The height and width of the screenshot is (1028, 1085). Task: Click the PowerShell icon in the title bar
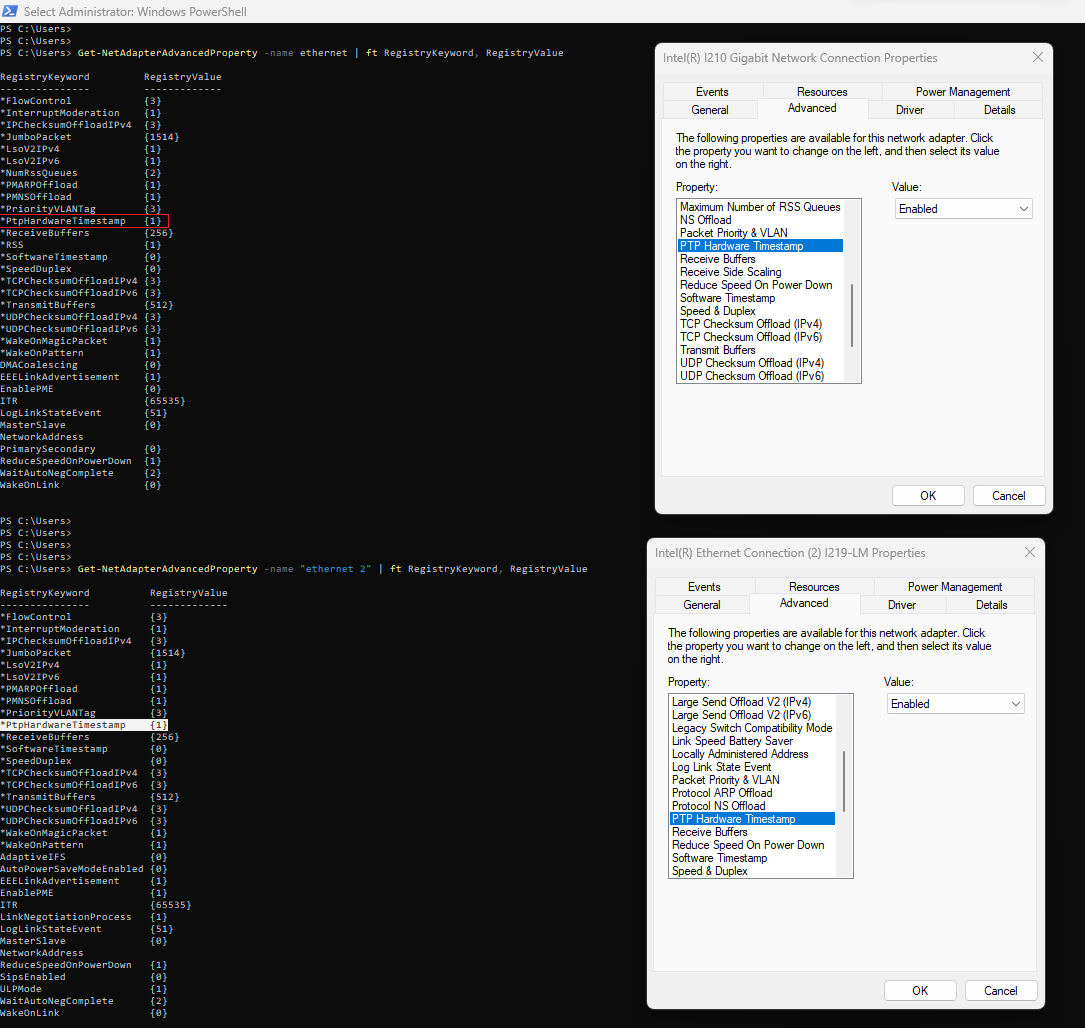(x=11, y=10)
